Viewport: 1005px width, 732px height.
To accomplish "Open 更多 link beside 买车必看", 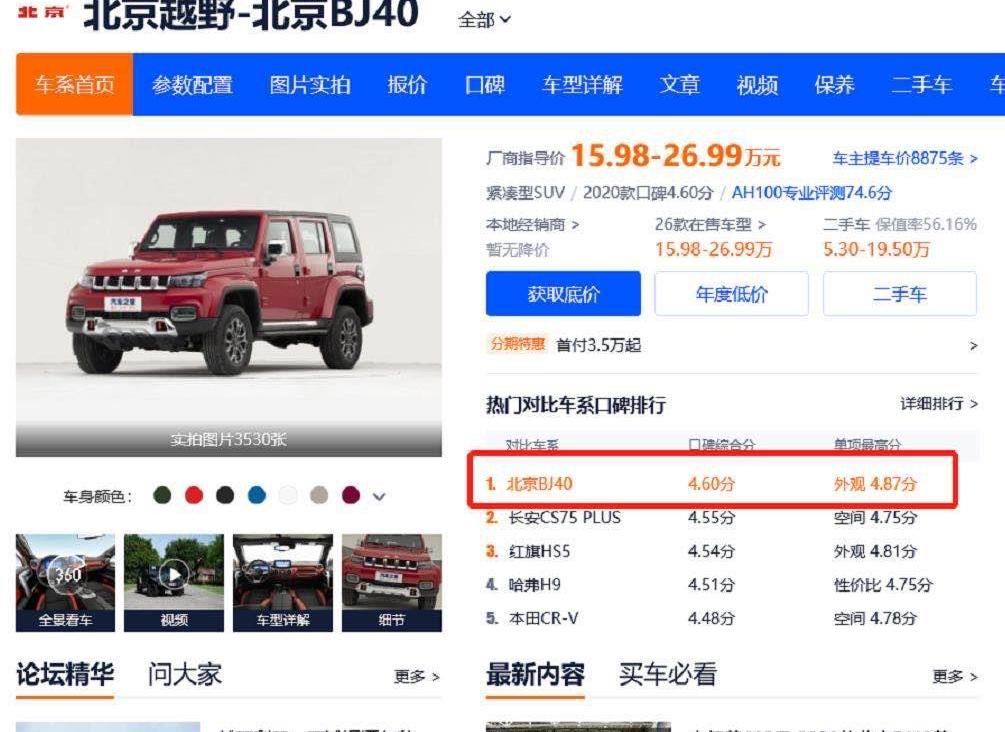I will point(955,677).
